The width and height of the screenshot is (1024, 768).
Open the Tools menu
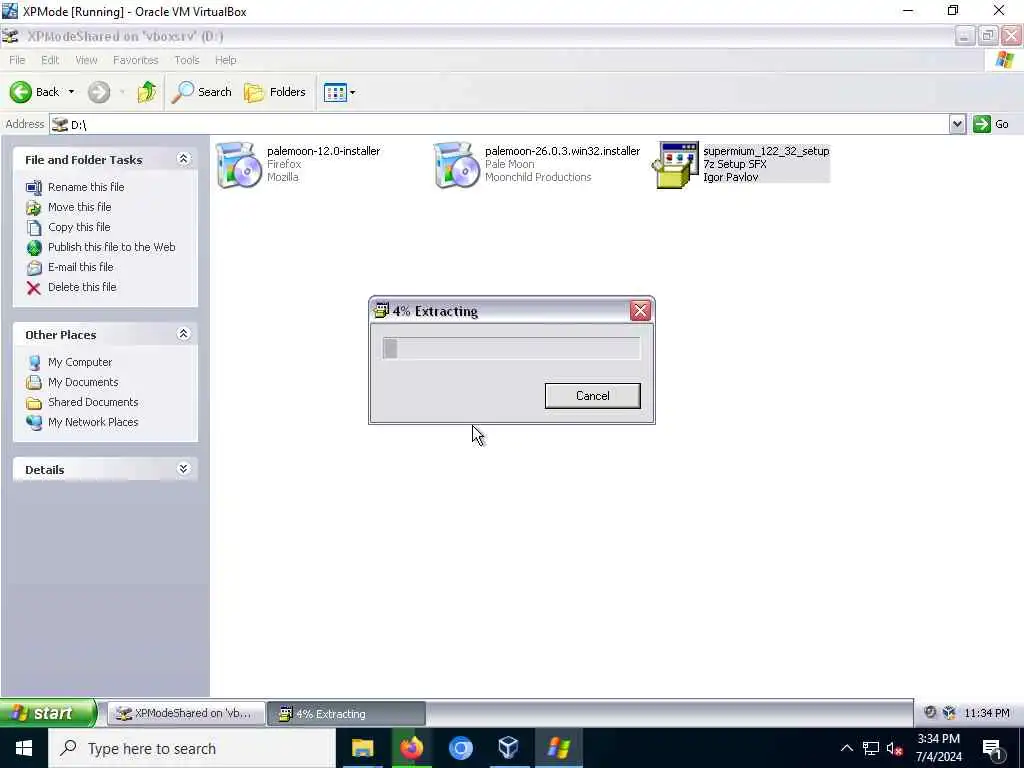click(x=187, y=60)
